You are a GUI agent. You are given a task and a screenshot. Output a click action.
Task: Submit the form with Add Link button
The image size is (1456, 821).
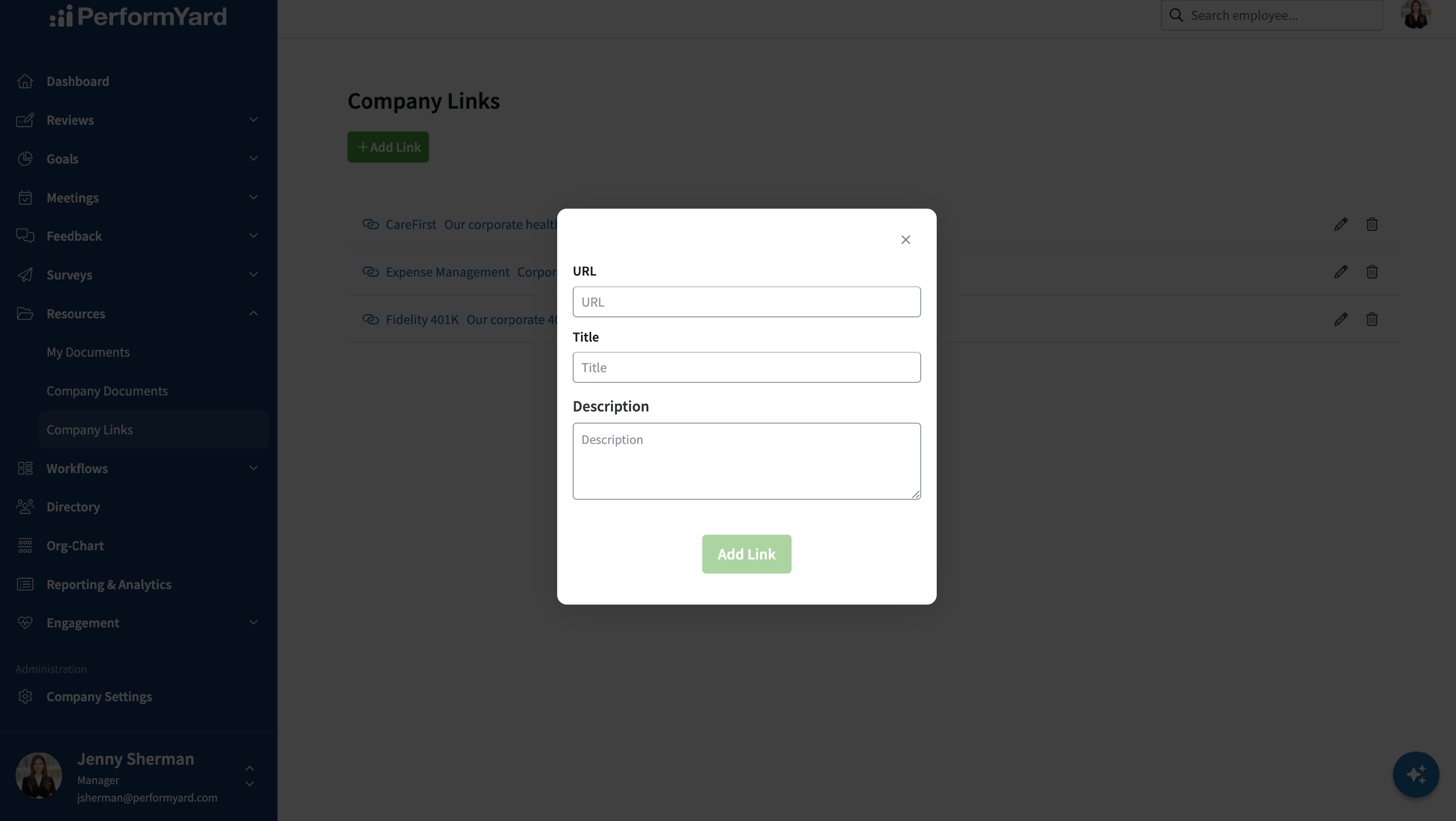point(746,554)
